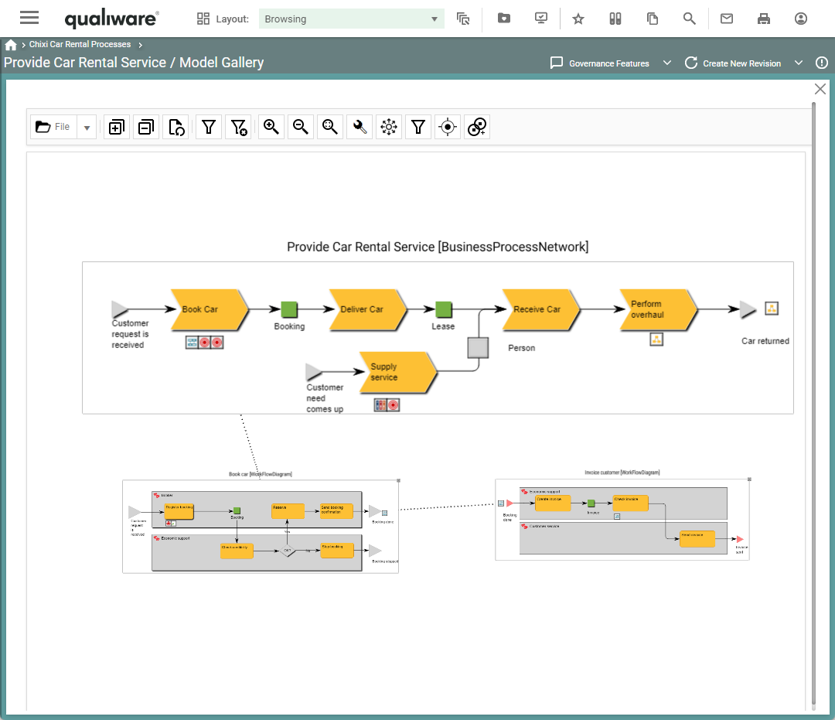The height and width of the screenshot is (720, 835).
Task: Click icon strip under Book Car
Action: [x=204, y=342]
